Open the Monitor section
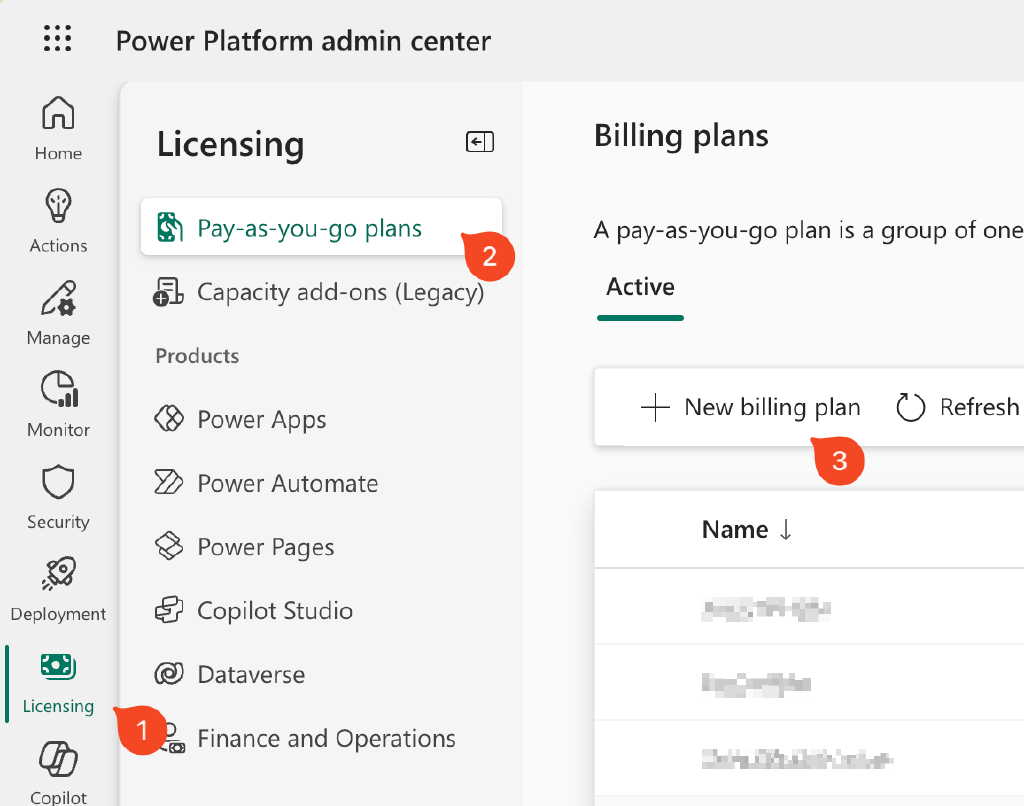This screenshot has height=806, width=1024. click(x=57, y=401)
